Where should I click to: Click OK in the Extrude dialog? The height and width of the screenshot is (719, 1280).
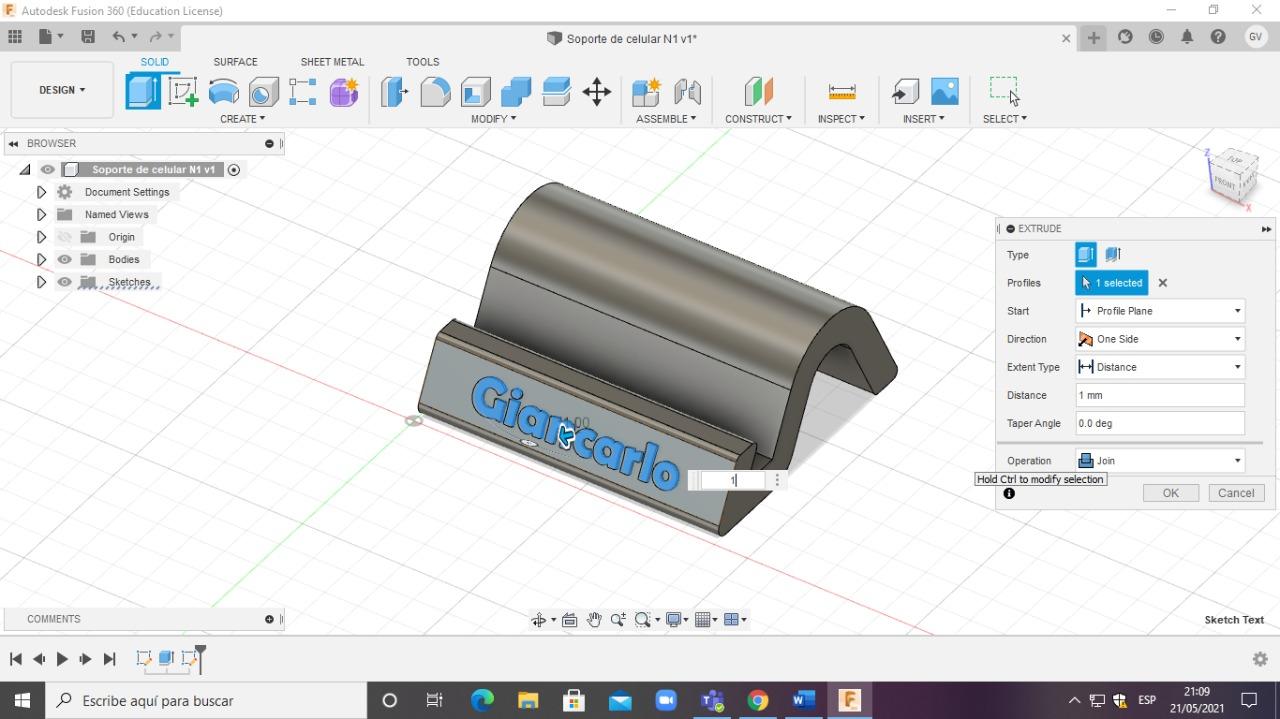click(1170, 493)
